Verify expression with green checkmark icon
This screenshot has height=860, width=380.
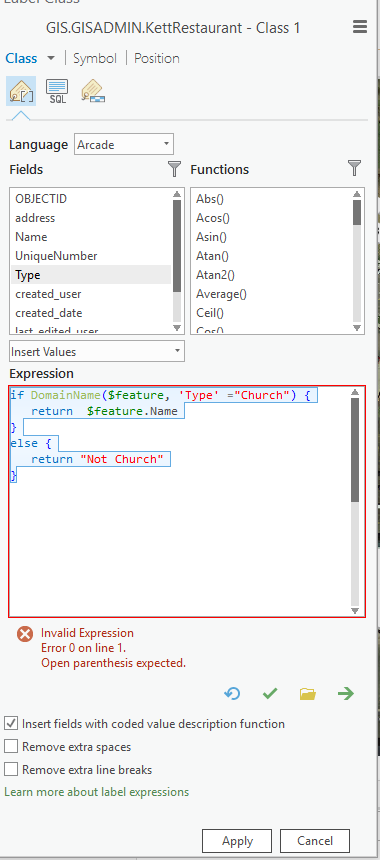(270, 694)
